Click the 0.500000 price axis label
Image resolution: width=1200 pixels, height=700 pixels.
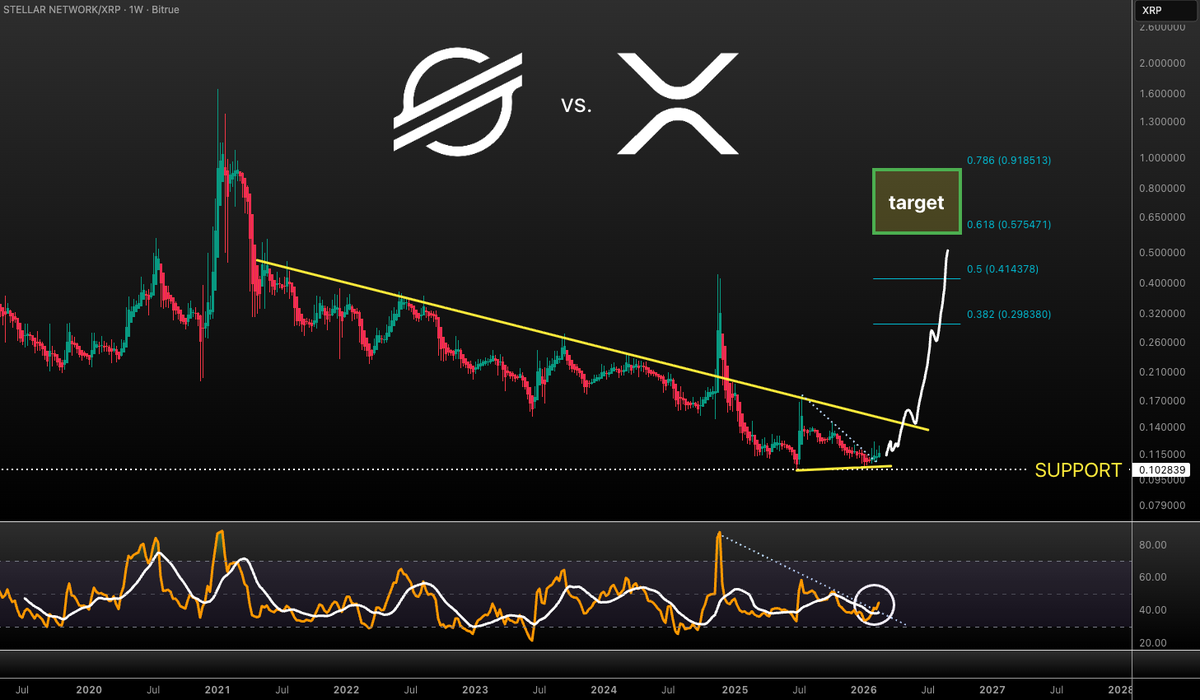(1162, 253)
